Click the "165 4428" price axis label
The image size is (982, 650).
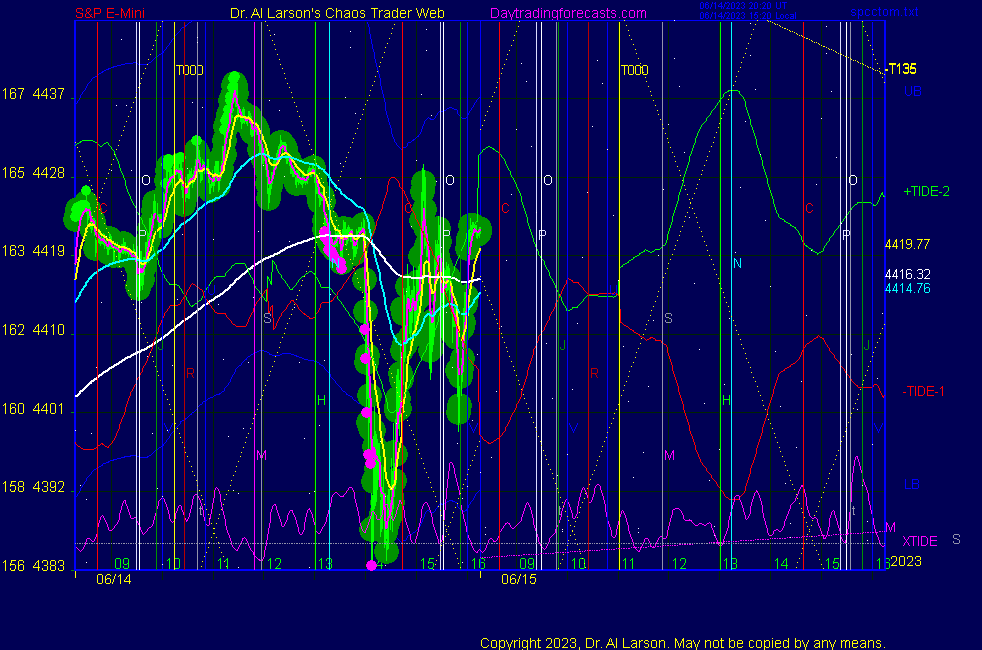point(33,173)
